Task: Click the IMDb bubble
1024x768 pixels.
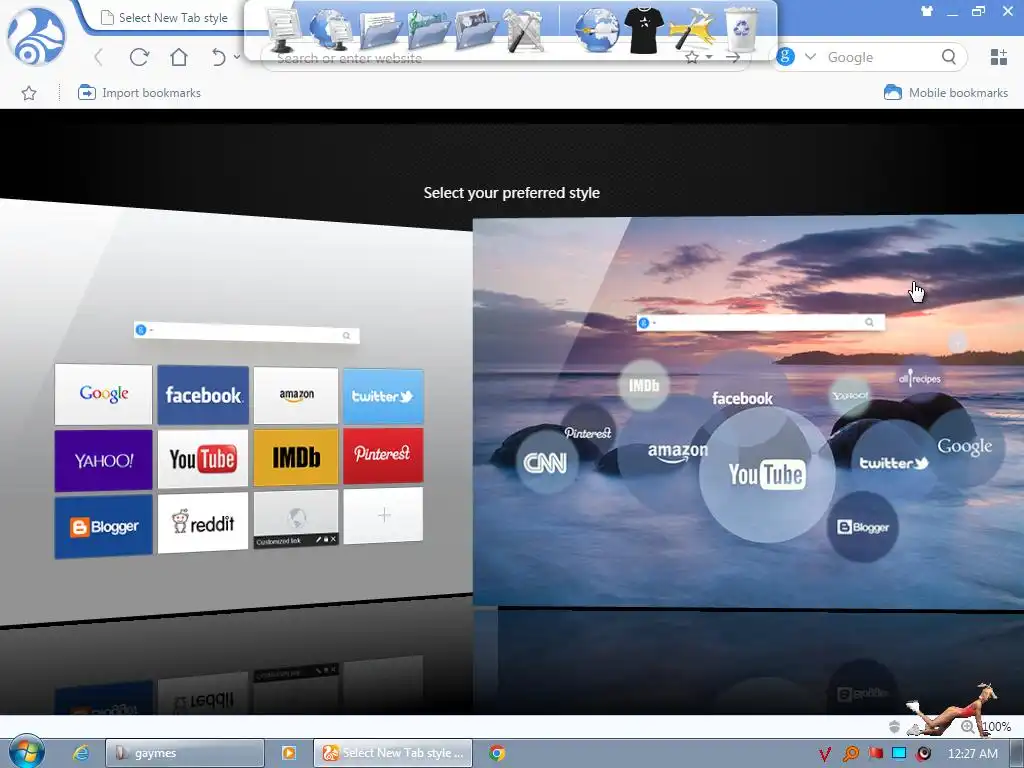Action: point(644,385)
